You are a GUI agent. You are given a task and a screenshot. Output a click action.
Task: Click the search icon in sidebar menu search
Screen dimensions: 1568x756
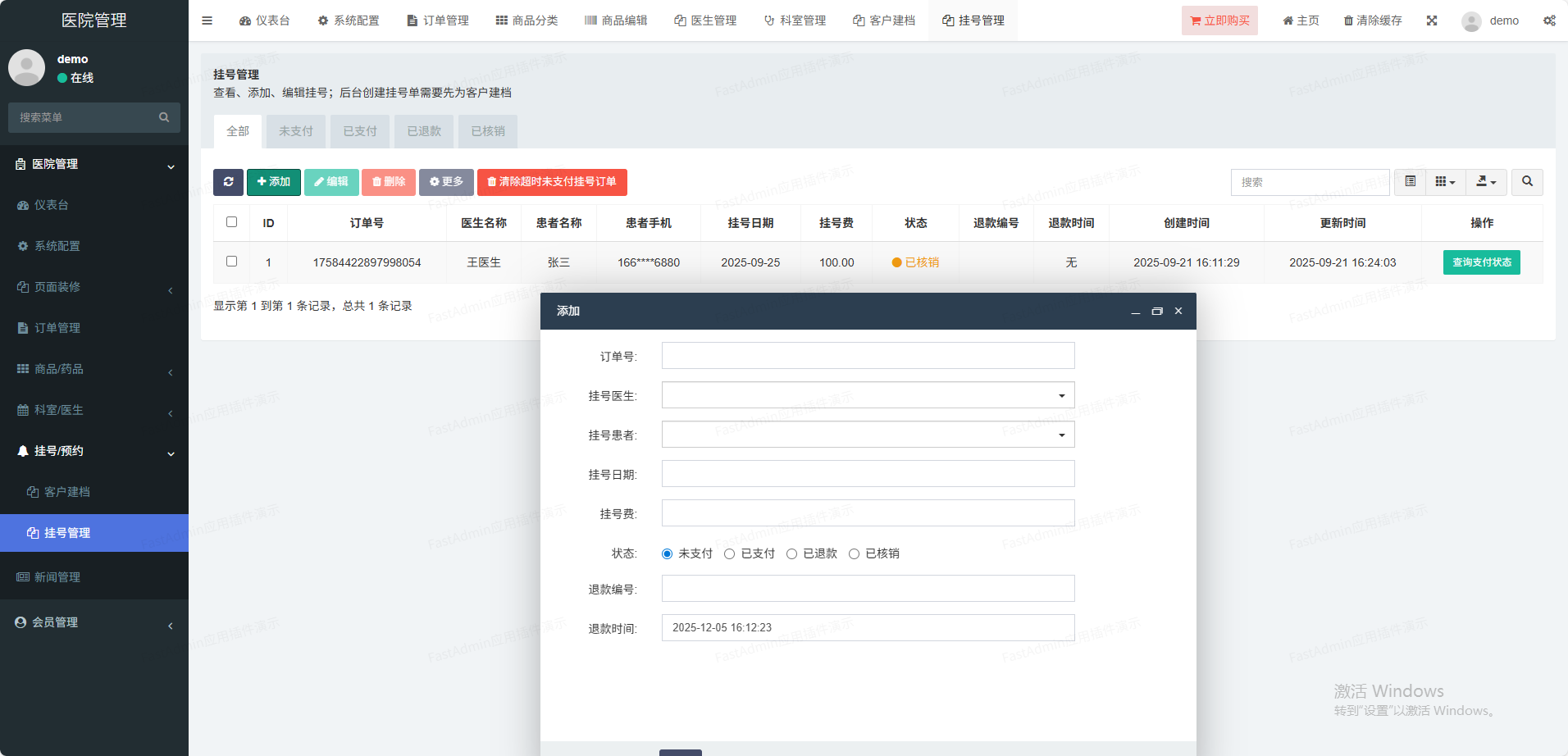[164, 117]
